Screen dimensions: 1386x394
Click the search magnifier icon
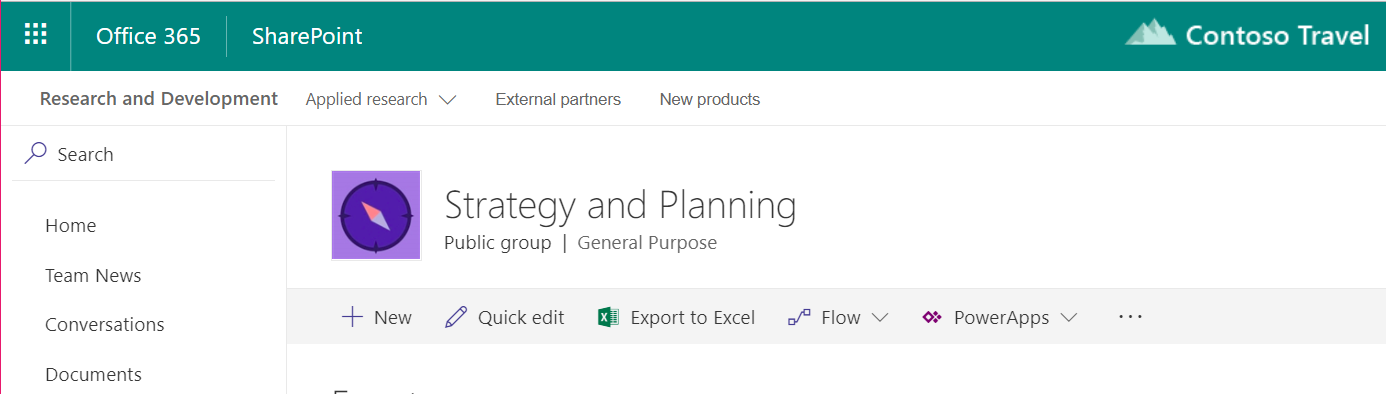coord(36,154)
